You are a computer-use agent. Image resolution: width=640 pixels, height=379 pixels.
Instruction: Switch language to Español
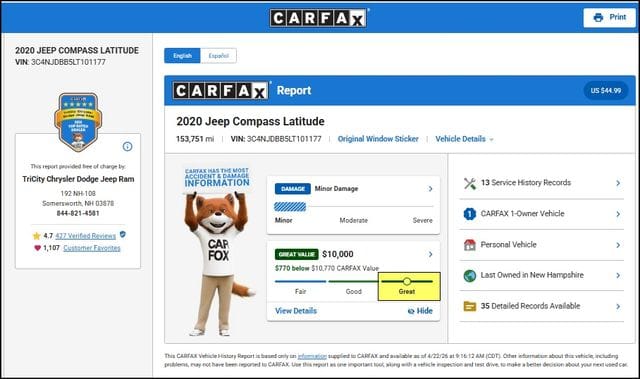click(218, 56)
